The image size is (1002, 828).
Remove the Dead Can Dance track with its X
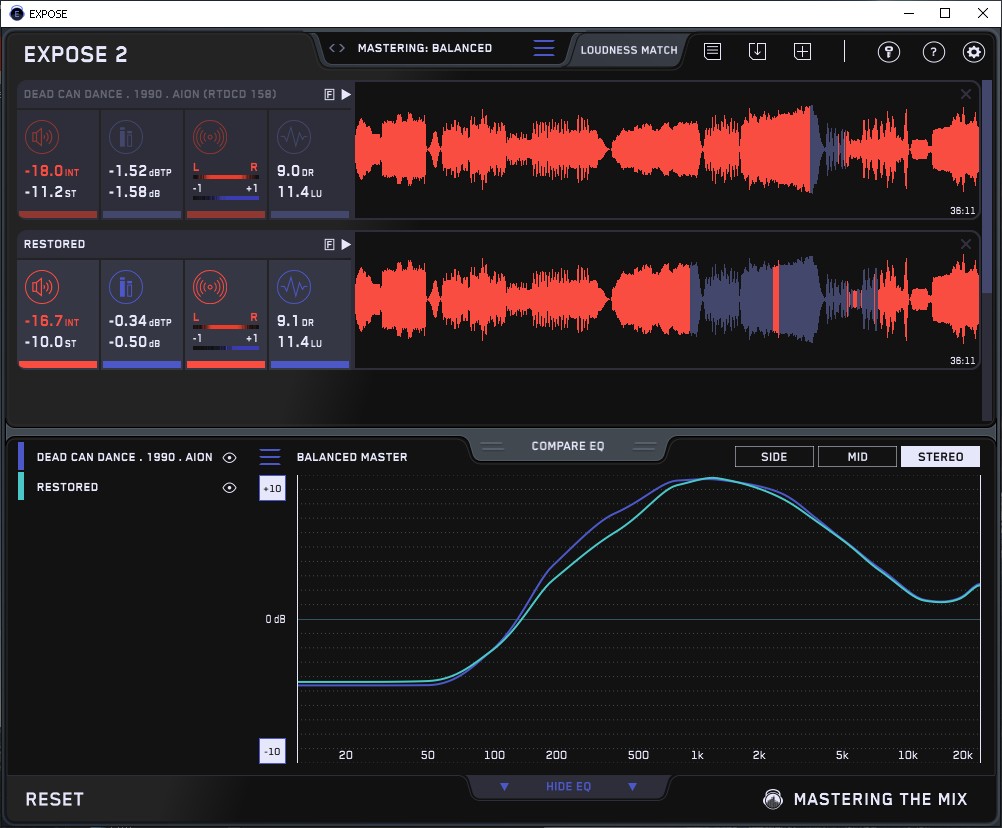tap(966, 94)
